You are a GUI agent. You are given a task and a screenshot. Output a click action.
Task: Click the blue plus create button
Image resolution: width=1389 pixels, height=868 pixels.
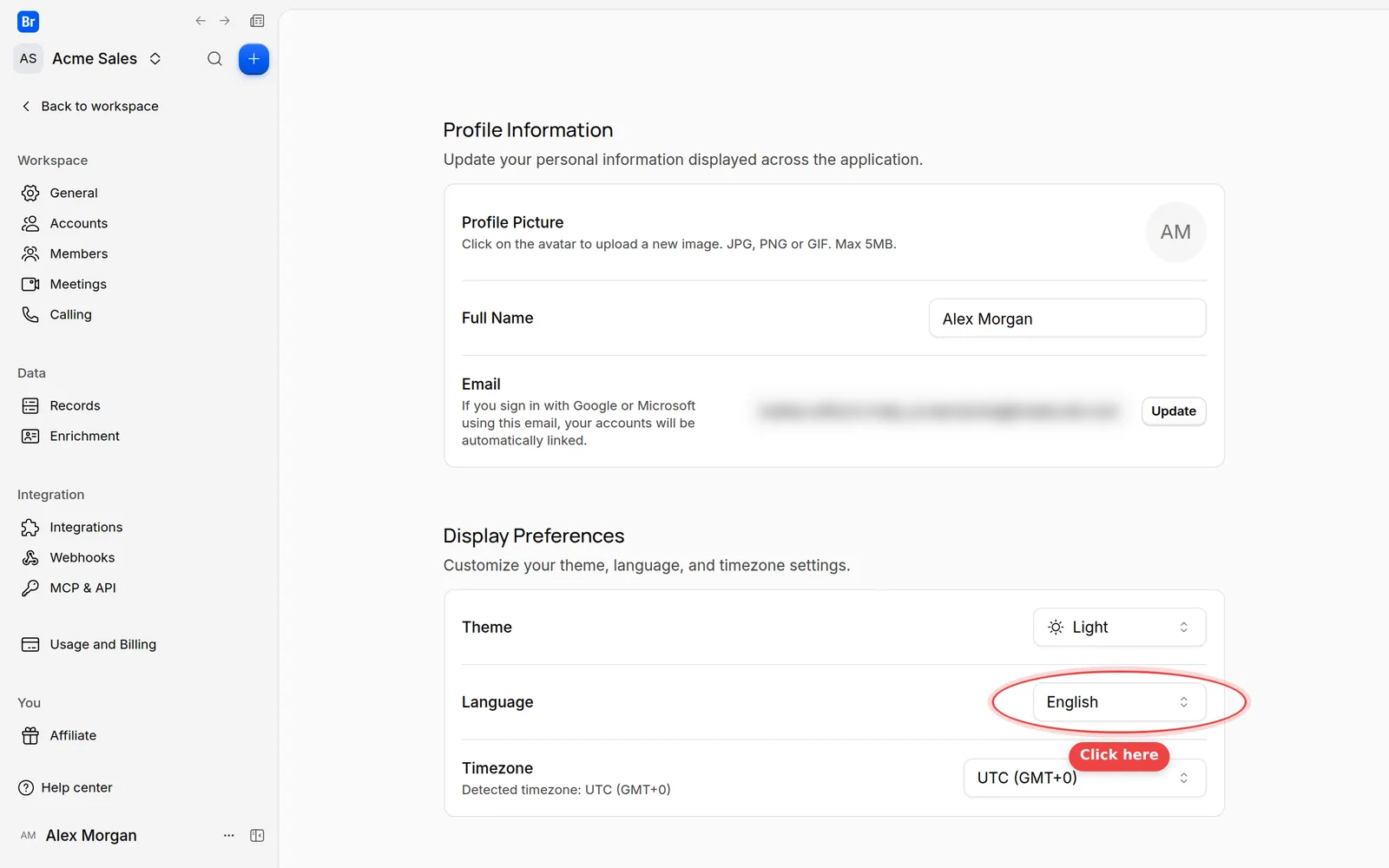click(x=253, y=59)
